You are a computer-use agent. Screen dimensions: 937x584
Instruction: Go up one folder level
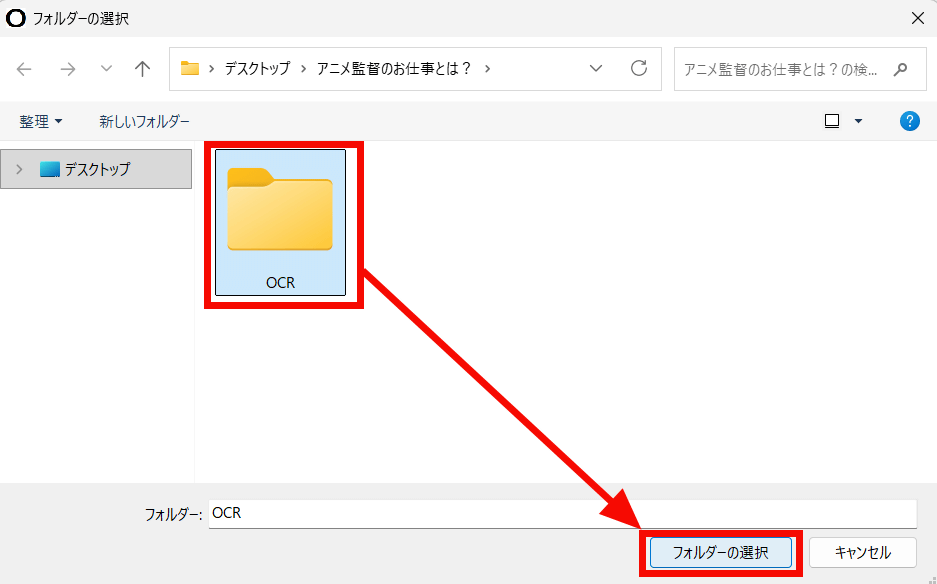tap(142, 69)
